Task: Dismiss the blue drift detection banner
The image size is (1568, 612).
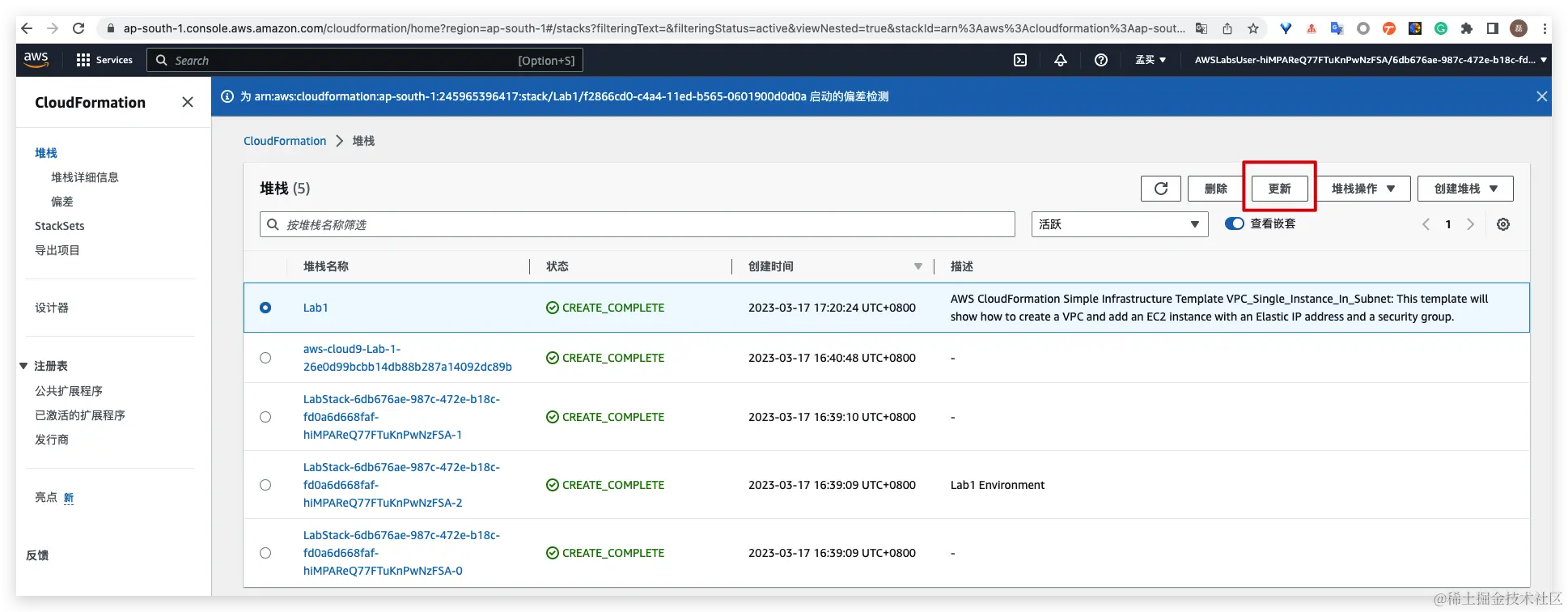Action: [1542, 96]
